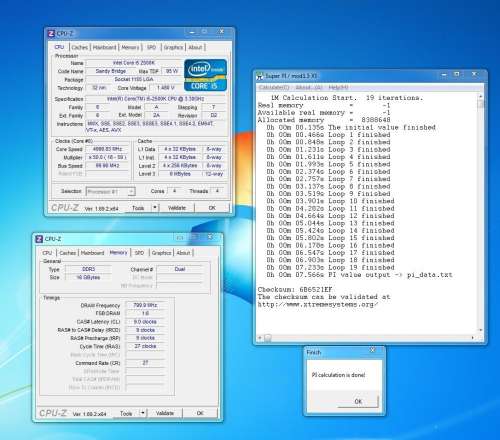Open Graphics tab in lower CPU-Z window

pyautogui.click(x=161, y=253)
